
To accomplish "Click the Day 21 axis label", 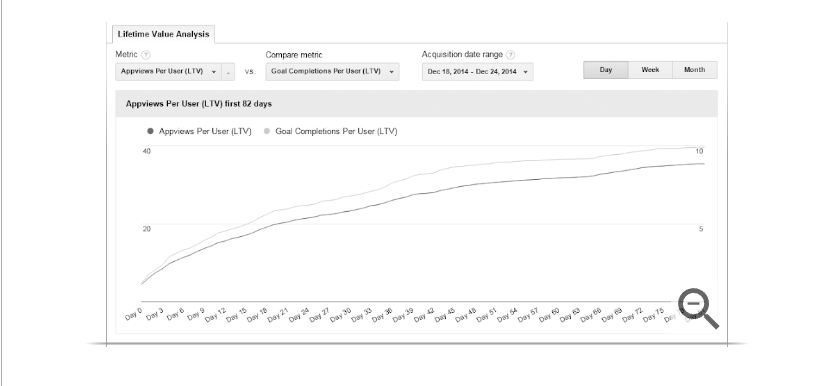I will (277, 315).
